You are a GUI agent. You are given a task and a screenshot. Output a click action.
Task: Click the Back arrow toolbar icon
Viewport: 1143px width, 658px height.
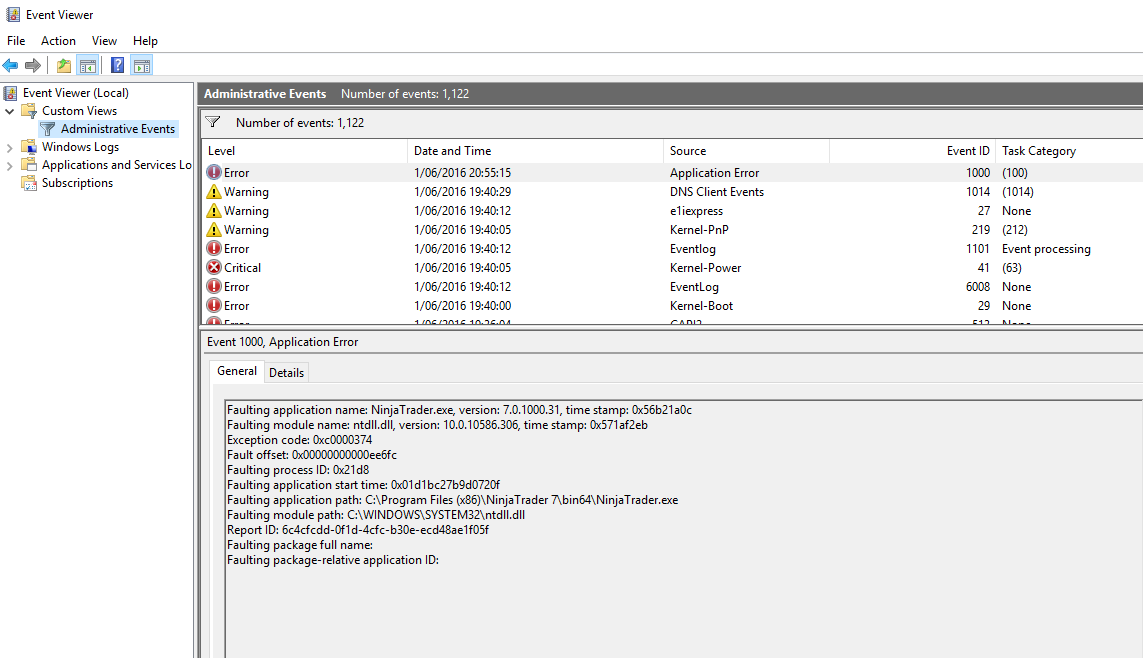(10, 66)
